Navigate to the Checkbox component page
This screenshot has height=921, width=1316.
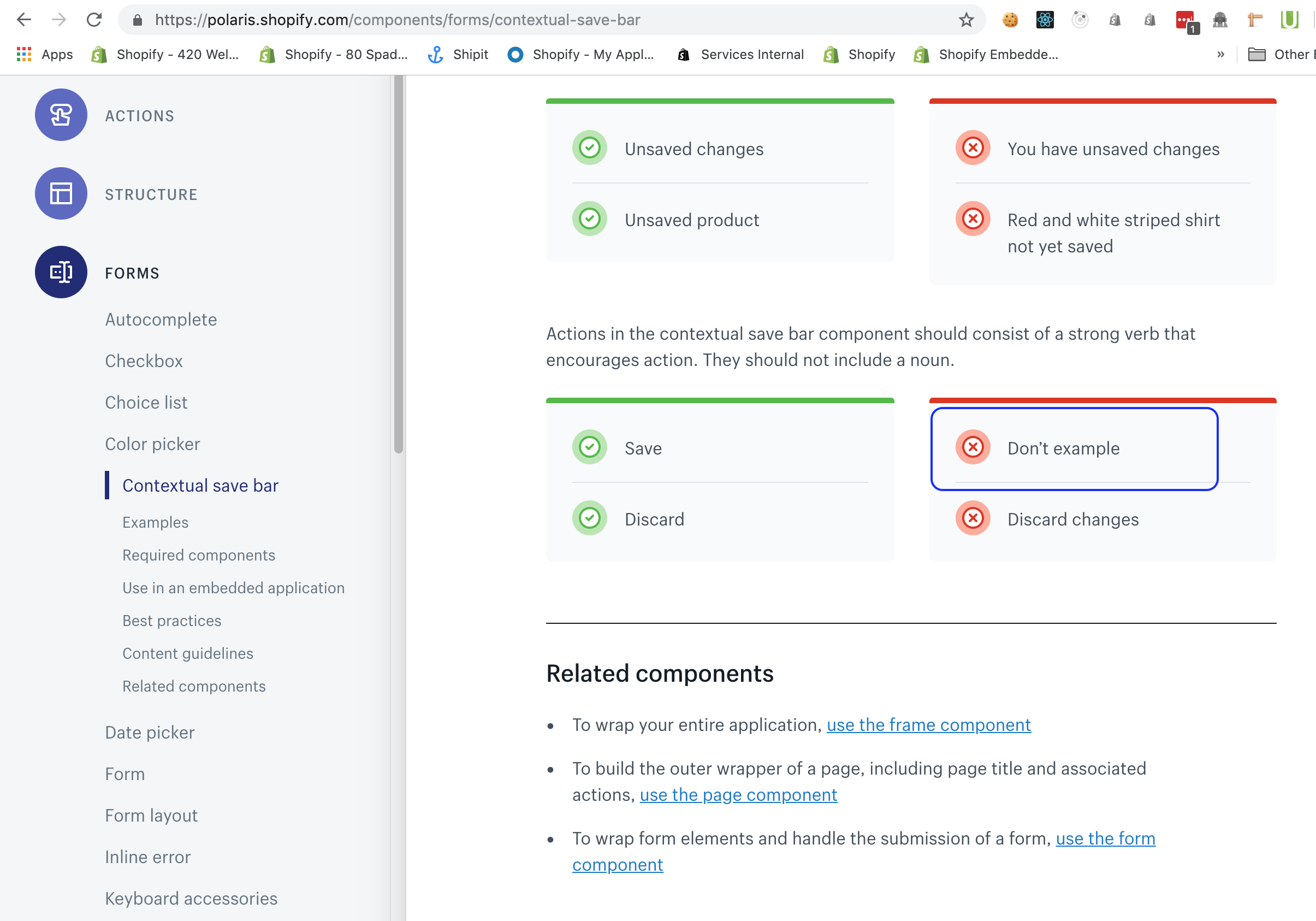[x=144, y=361]
